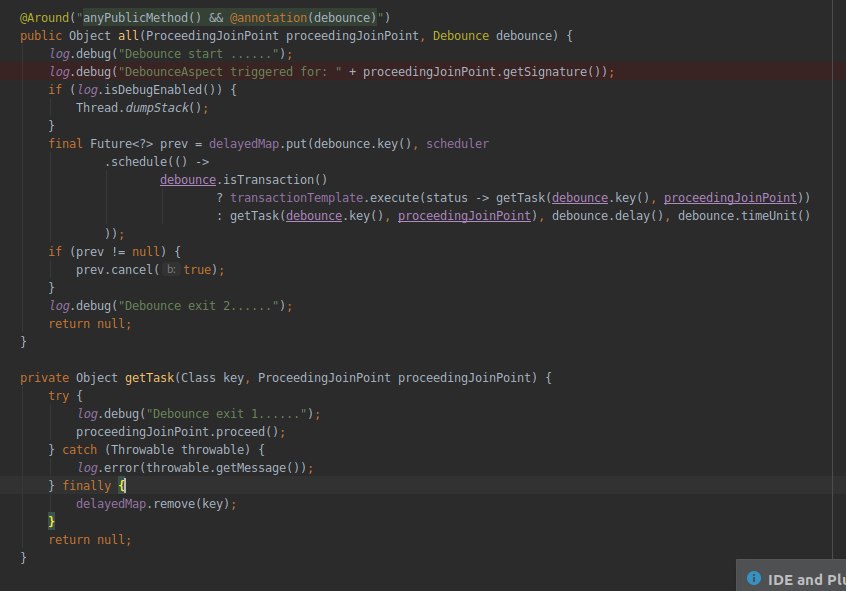846x591 pixels.
Task: Click the isTransaction() call
Action: pyautogui.click(x=275, y=180)
